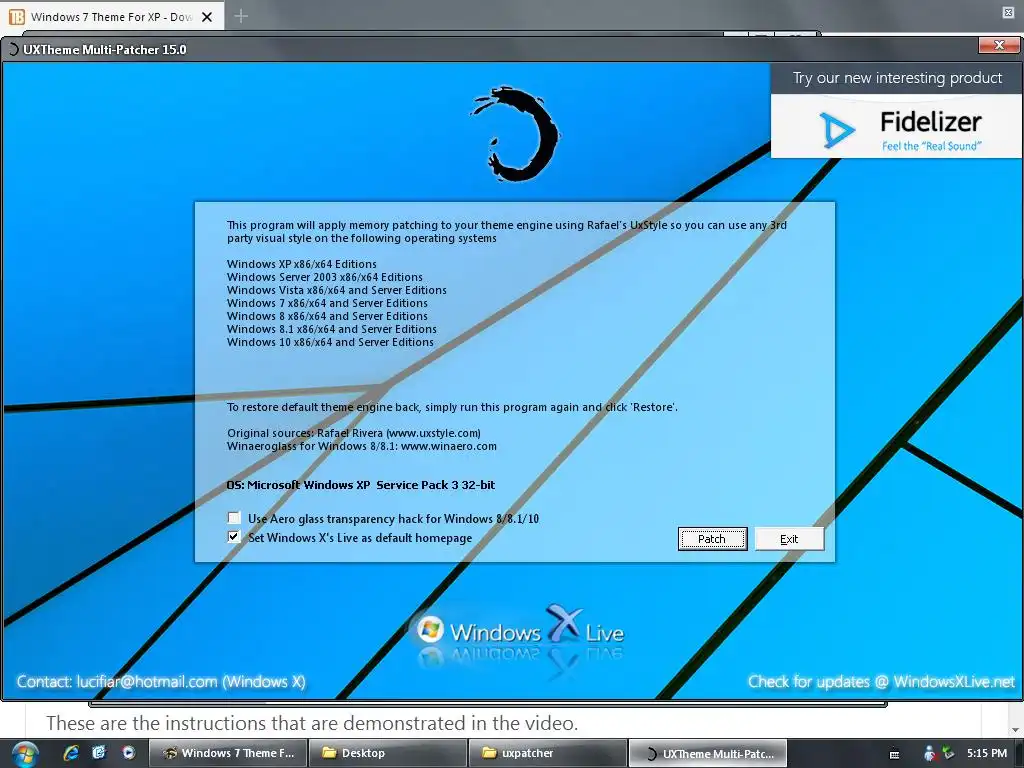1024x768 pixels.
Task: Click the 'To restore default theme engine' sentence
Action: [x=452, y=407]
